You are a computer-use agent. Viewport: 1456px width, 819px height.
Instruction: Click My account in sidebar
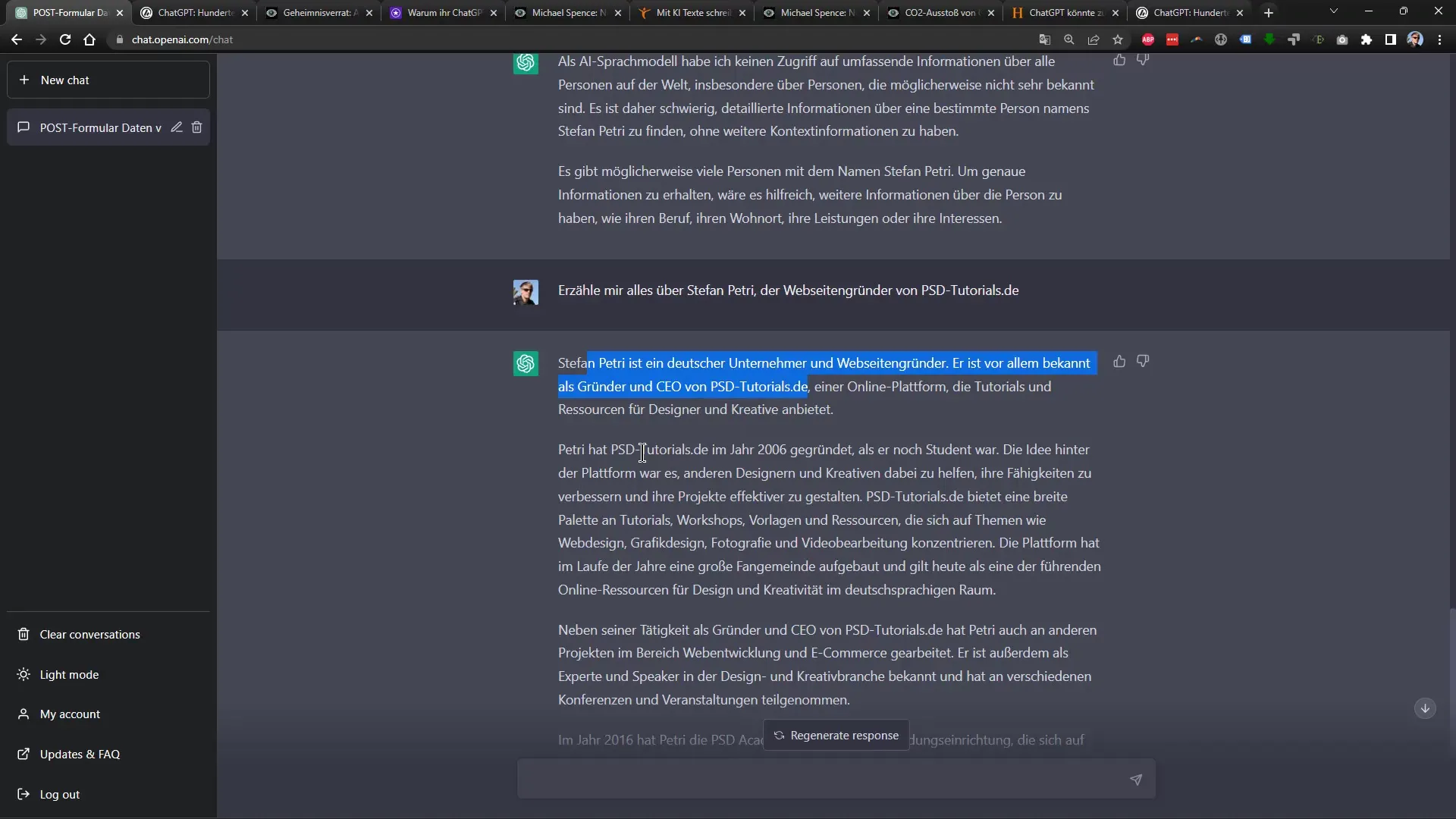coord(69,714)
